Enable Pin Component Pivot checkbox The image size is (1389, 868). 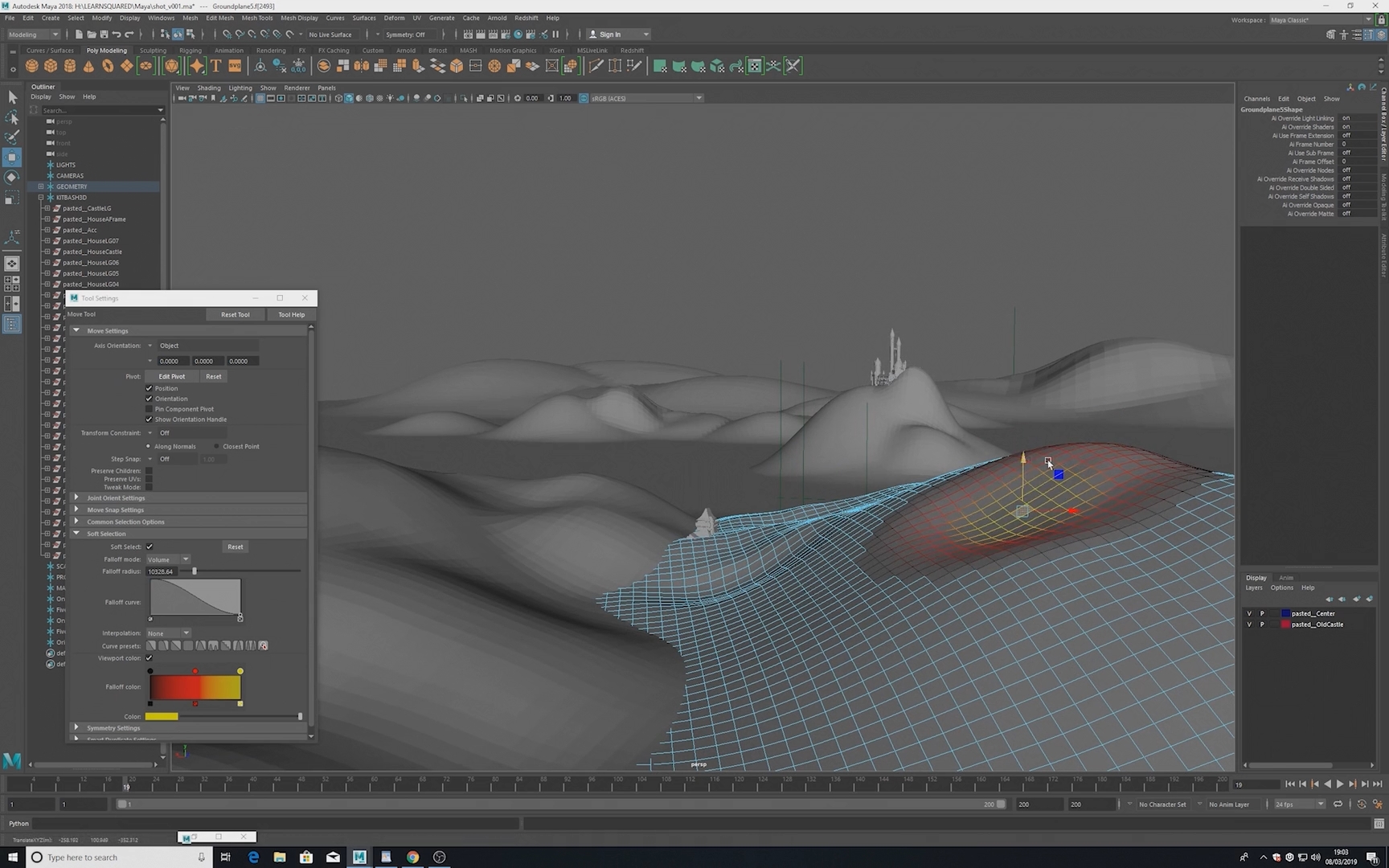(149, 409)
